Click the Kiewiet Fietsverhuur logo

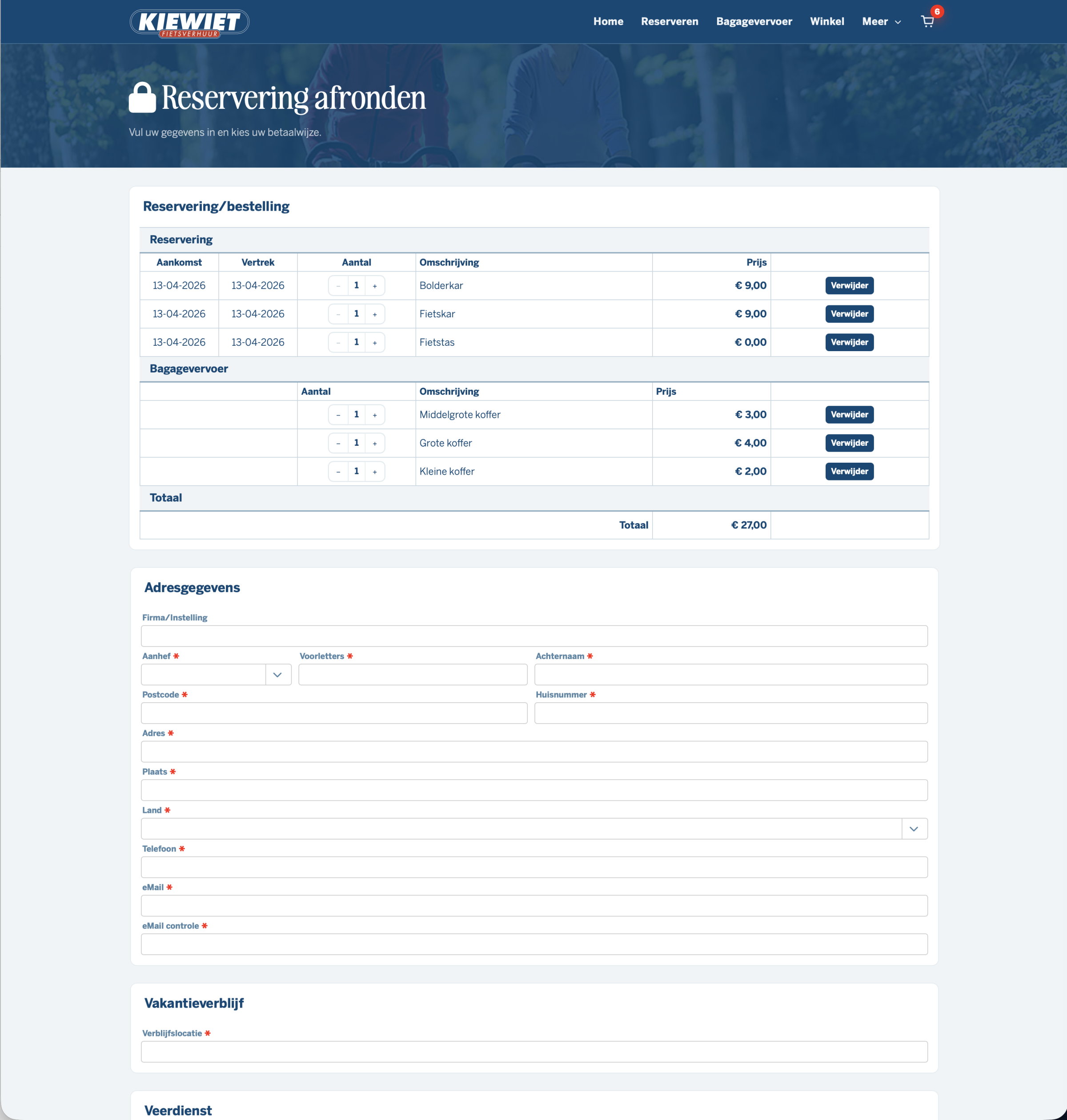point(189,23)
